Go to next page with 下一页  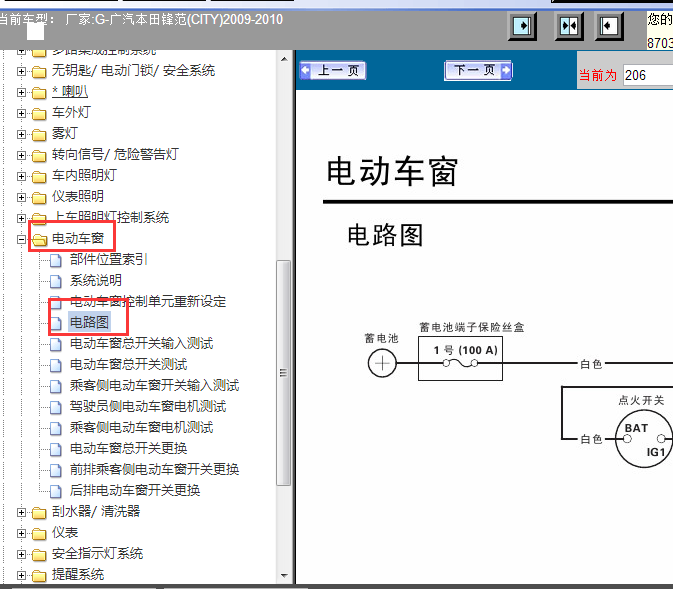click(478, 70)
